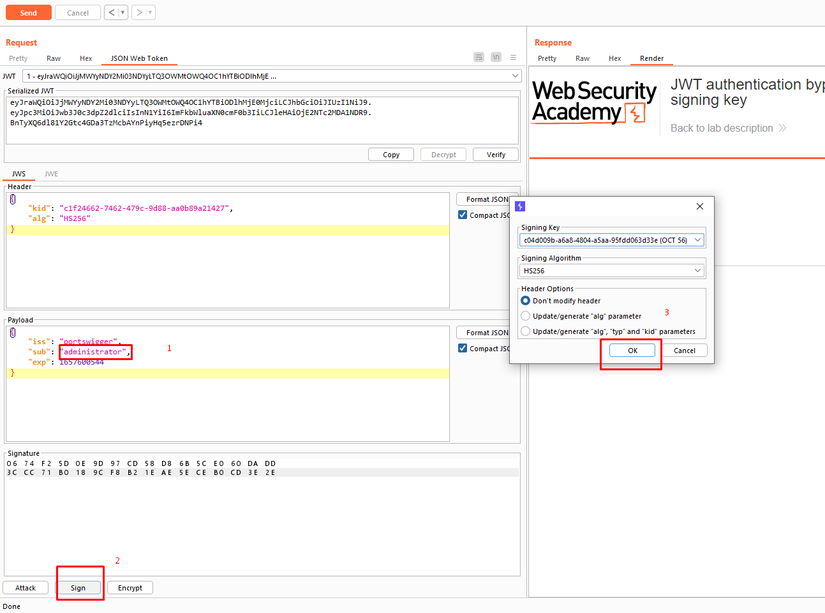This screenshot has width=825, height=613.
Task: Switch to Response Raw tab
Action: pos(582,58)
